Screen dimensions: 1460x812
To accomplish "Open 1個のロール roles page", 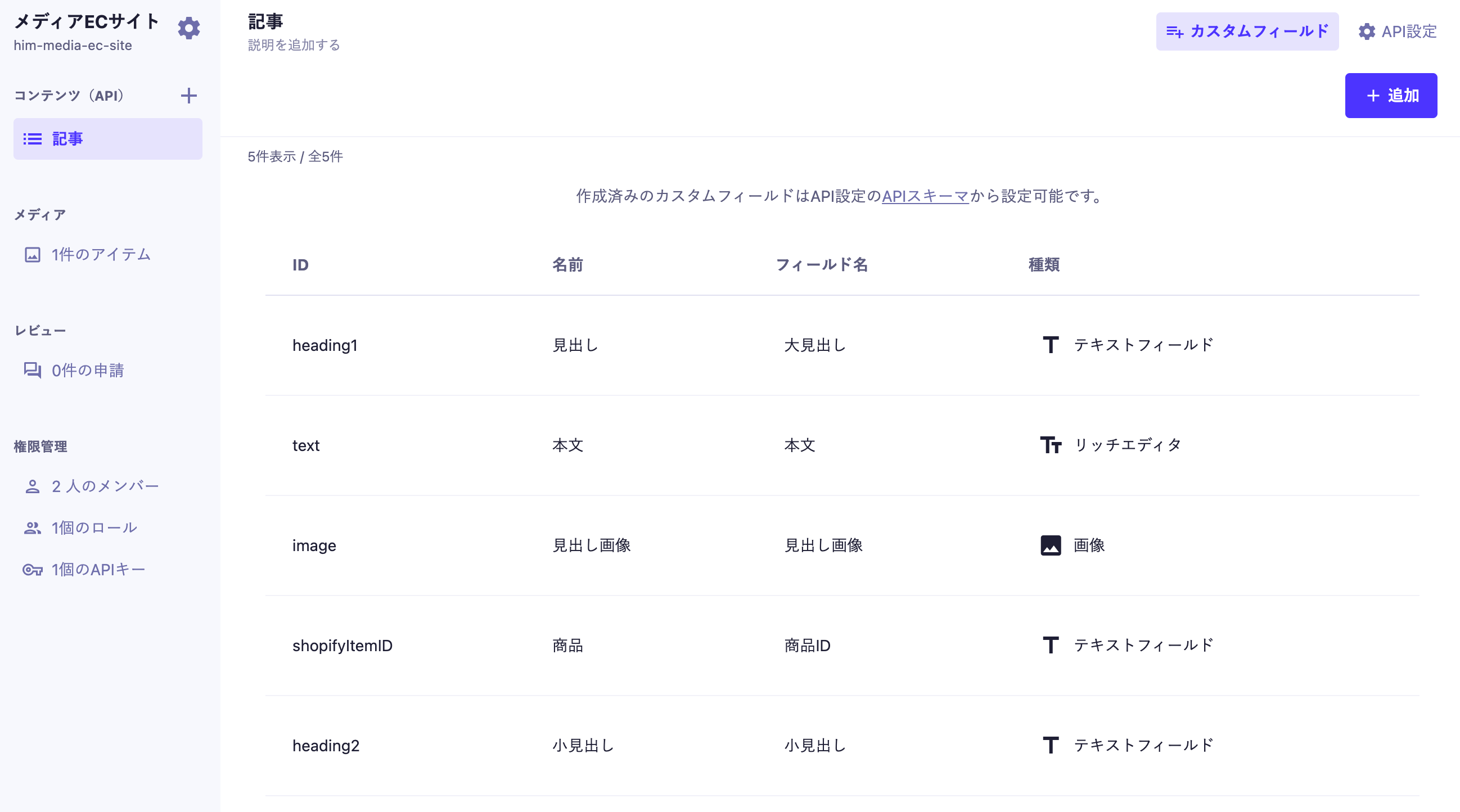I will pos(94,527).
